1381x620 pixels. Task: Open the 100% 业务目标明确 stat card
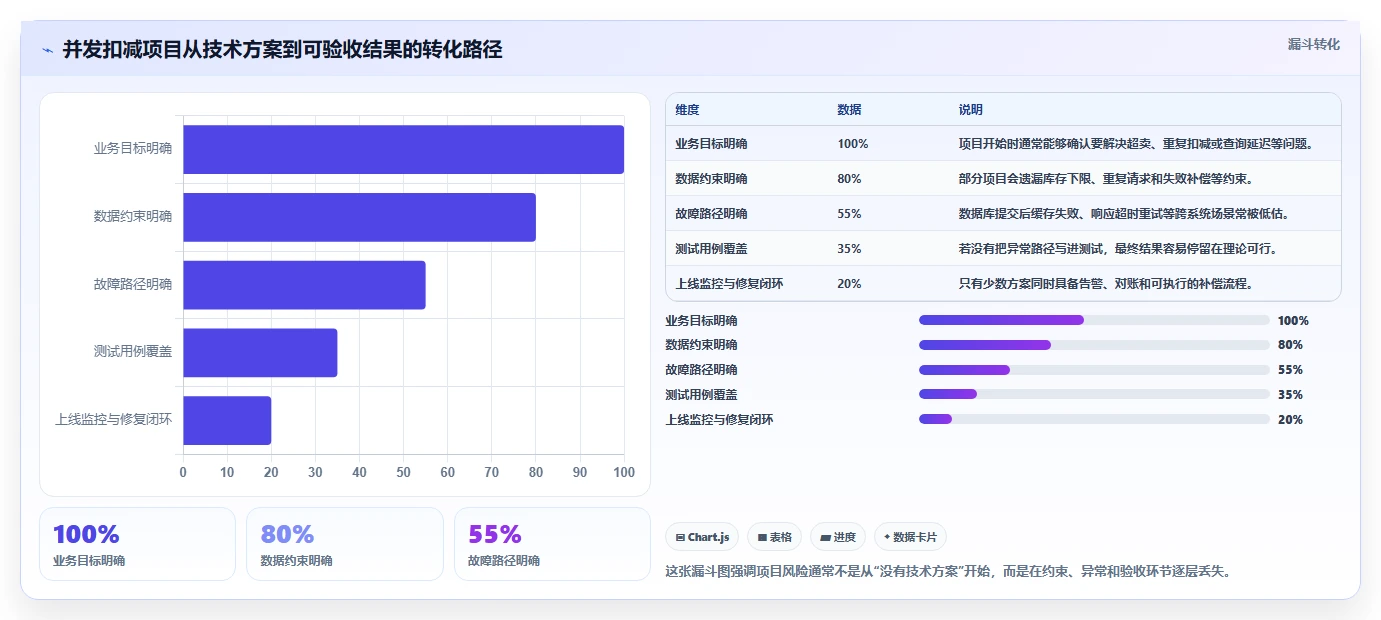(137, 544)
